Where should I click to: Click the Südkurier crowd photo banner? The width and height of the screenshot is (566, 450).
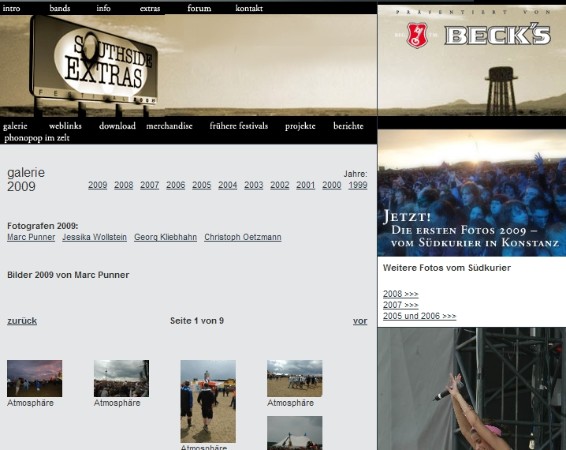click(472, 193)
